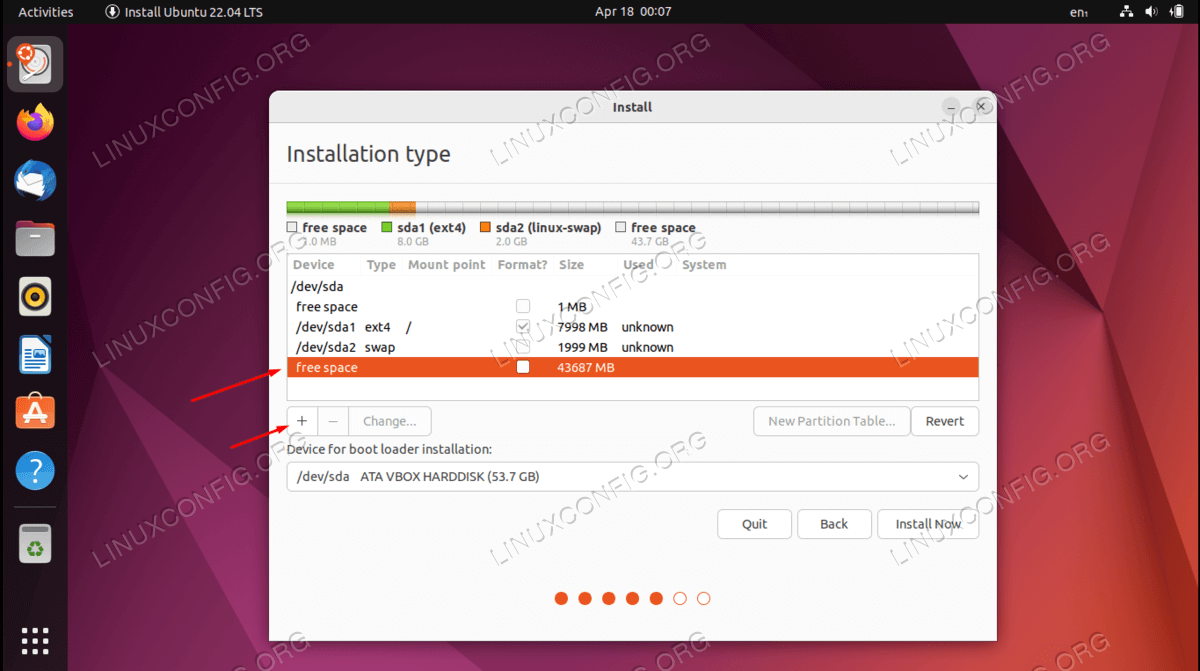Launch Rhythmbox music player
Screen dimensions: 1200x671
point(36,297)
